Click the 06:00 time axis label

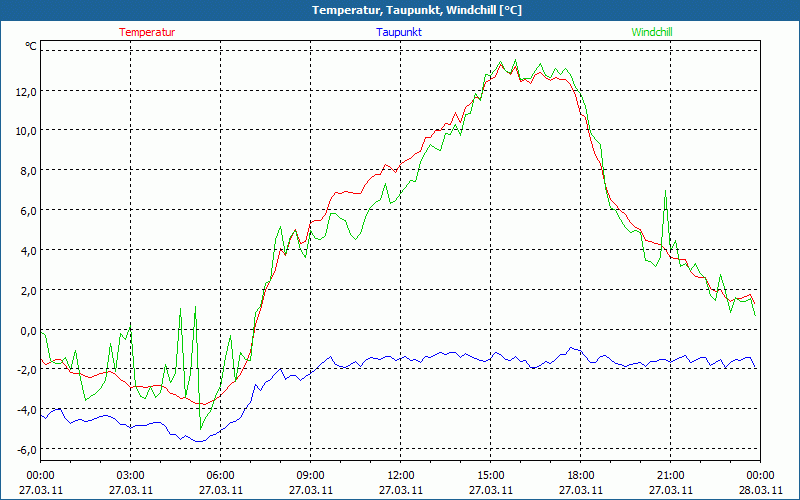(220, 476)
